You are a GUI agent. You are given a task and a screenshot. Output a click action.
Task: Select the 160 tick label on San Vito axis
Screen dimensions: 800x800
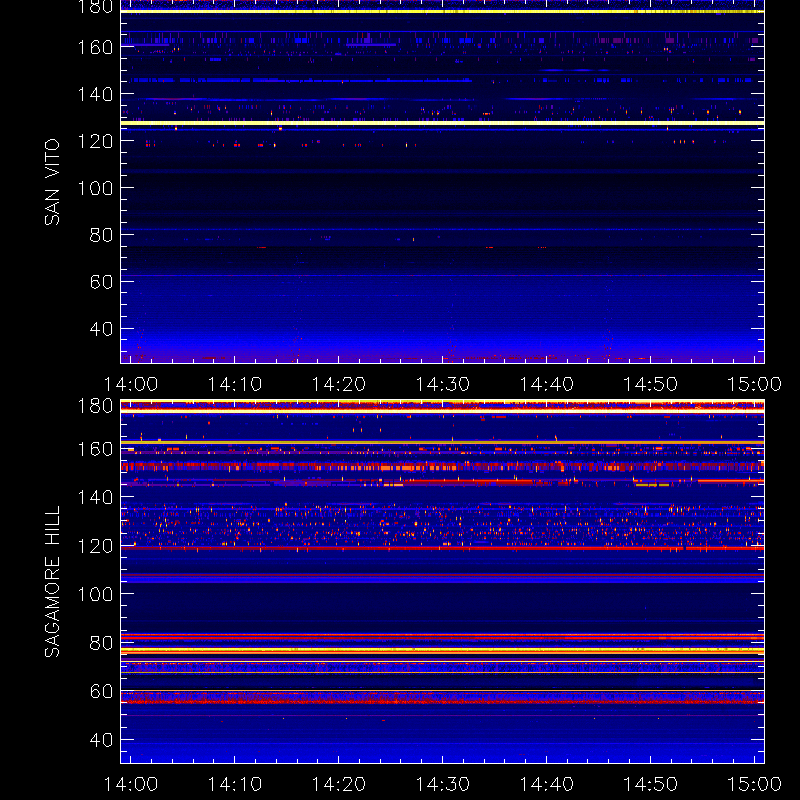(95, 47)
